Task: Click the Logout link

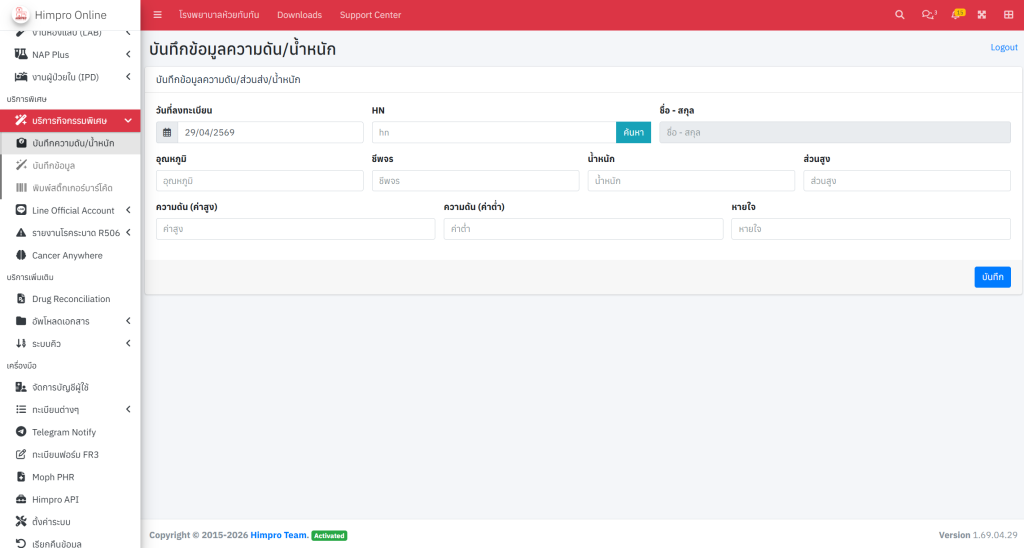Action: 1003,47
